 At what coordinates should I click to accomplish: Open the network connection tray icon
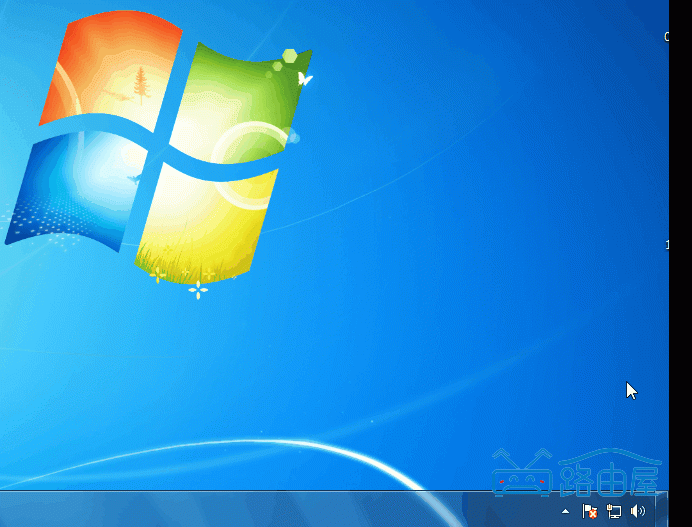pyautogui.click(x=614, y=511)
